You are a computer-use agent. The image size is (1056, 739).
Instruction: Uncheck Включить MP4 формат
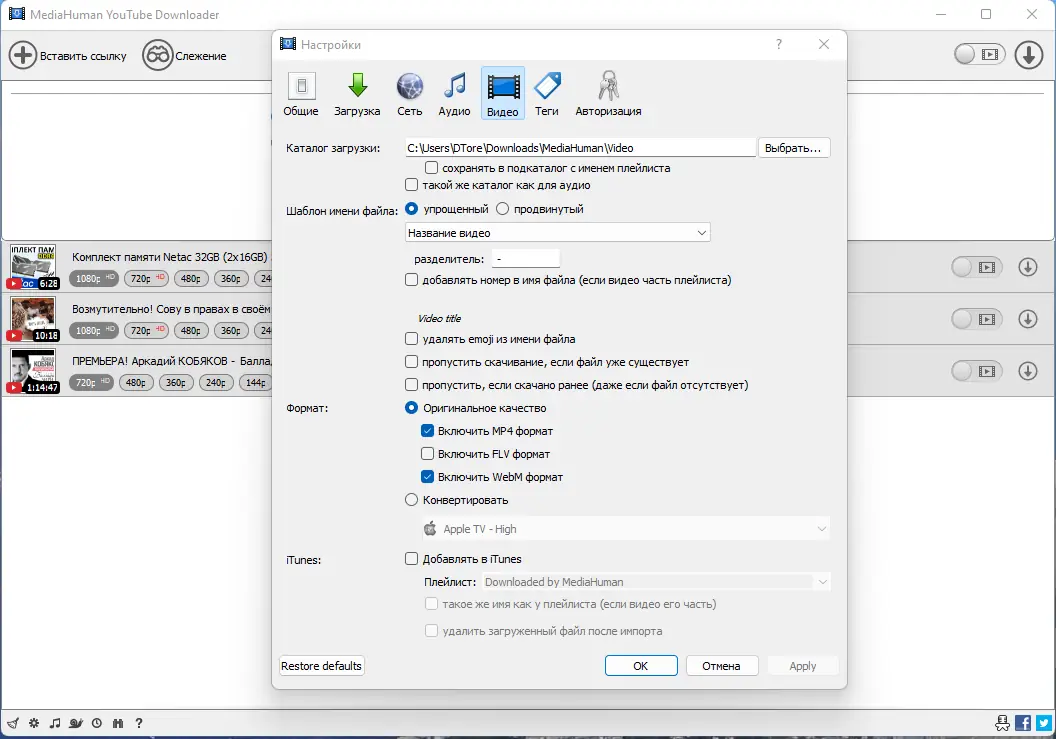(x=427, y=430)
